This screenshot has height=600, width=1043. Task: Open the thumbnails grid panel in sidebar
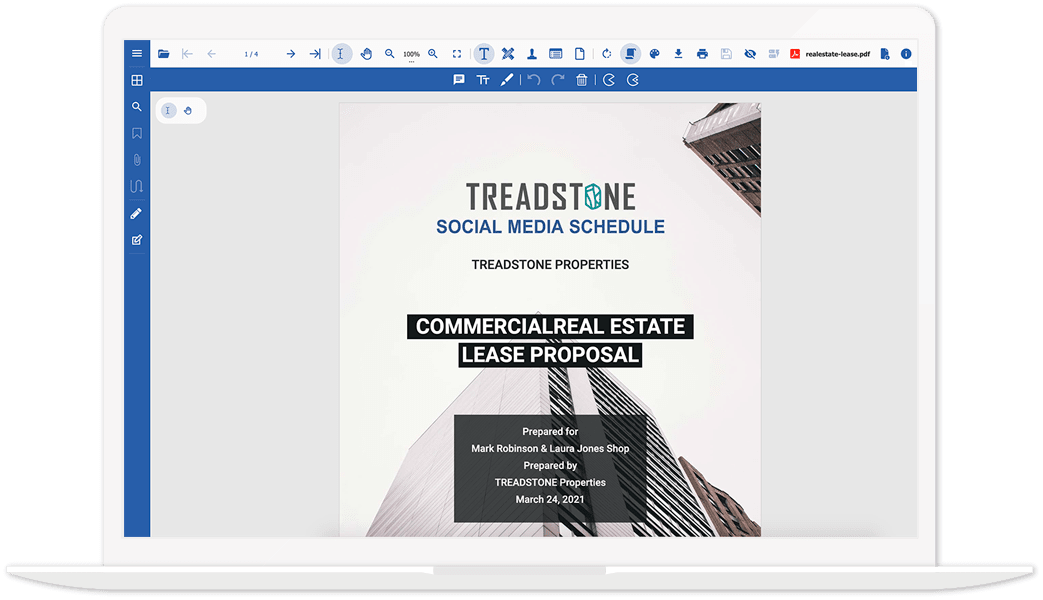click(137, 80)
